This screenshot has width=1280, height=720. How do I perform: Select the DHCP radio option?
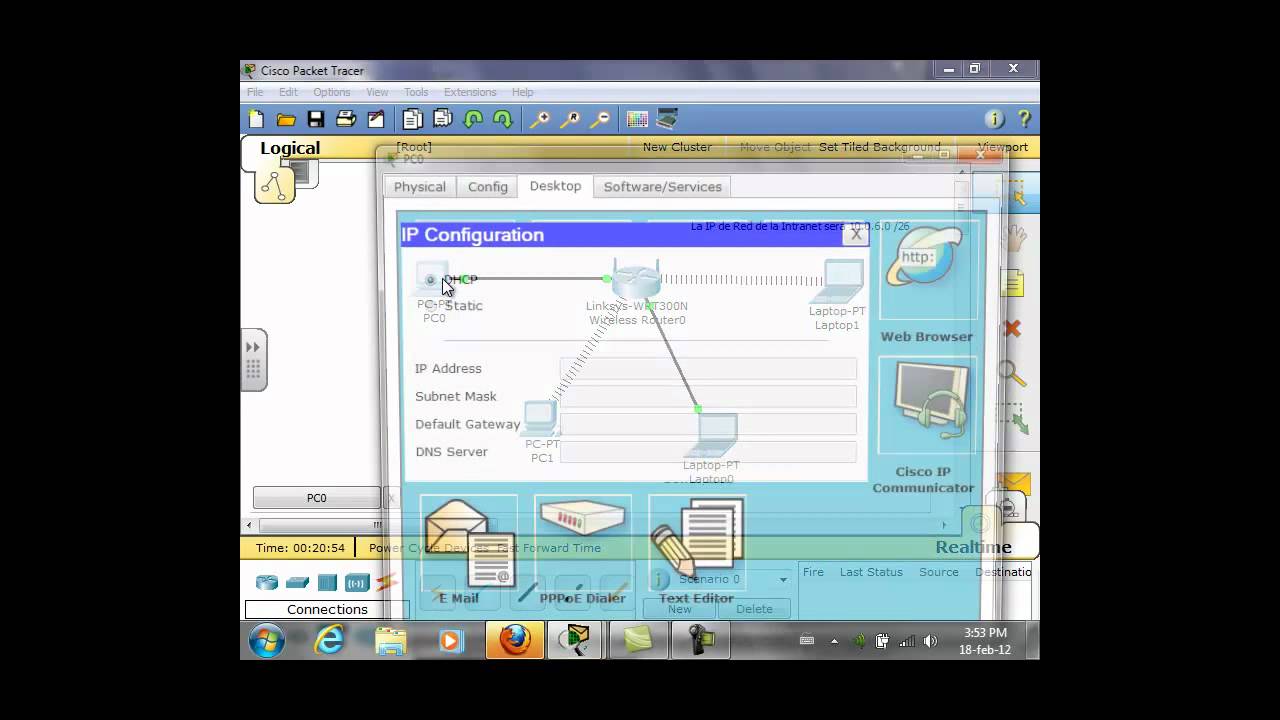[x=431, y=279]
